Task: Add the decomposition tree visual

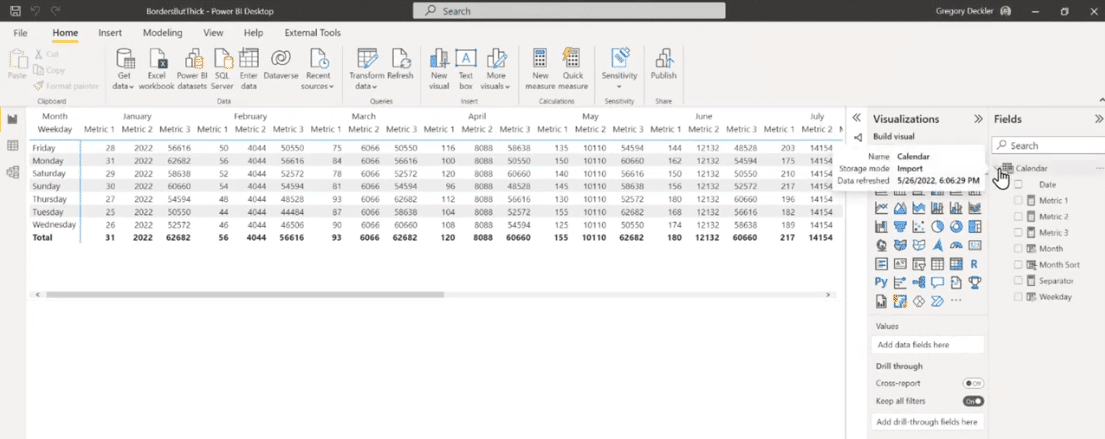Action: 919,283
